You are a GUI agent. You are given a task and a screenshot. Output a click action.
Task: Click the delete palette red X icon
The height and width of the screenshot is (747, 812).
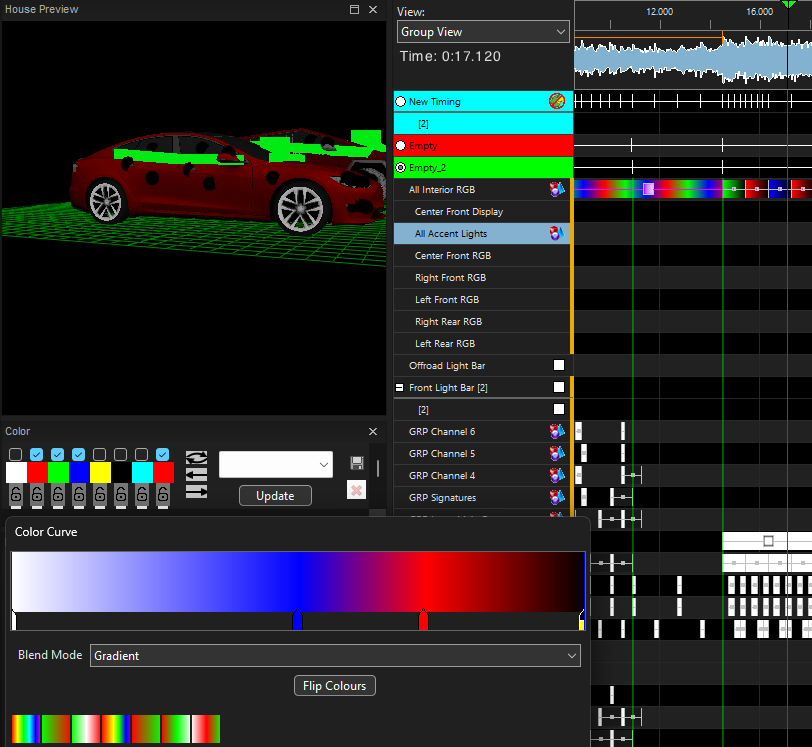[356, 490]
